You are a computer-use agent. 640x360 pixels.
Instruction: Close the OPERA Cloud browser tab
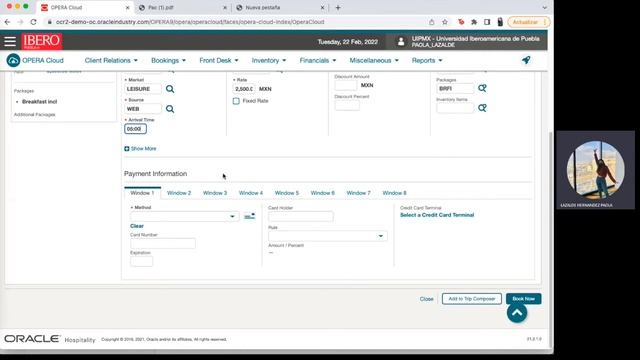pos(127,8)
